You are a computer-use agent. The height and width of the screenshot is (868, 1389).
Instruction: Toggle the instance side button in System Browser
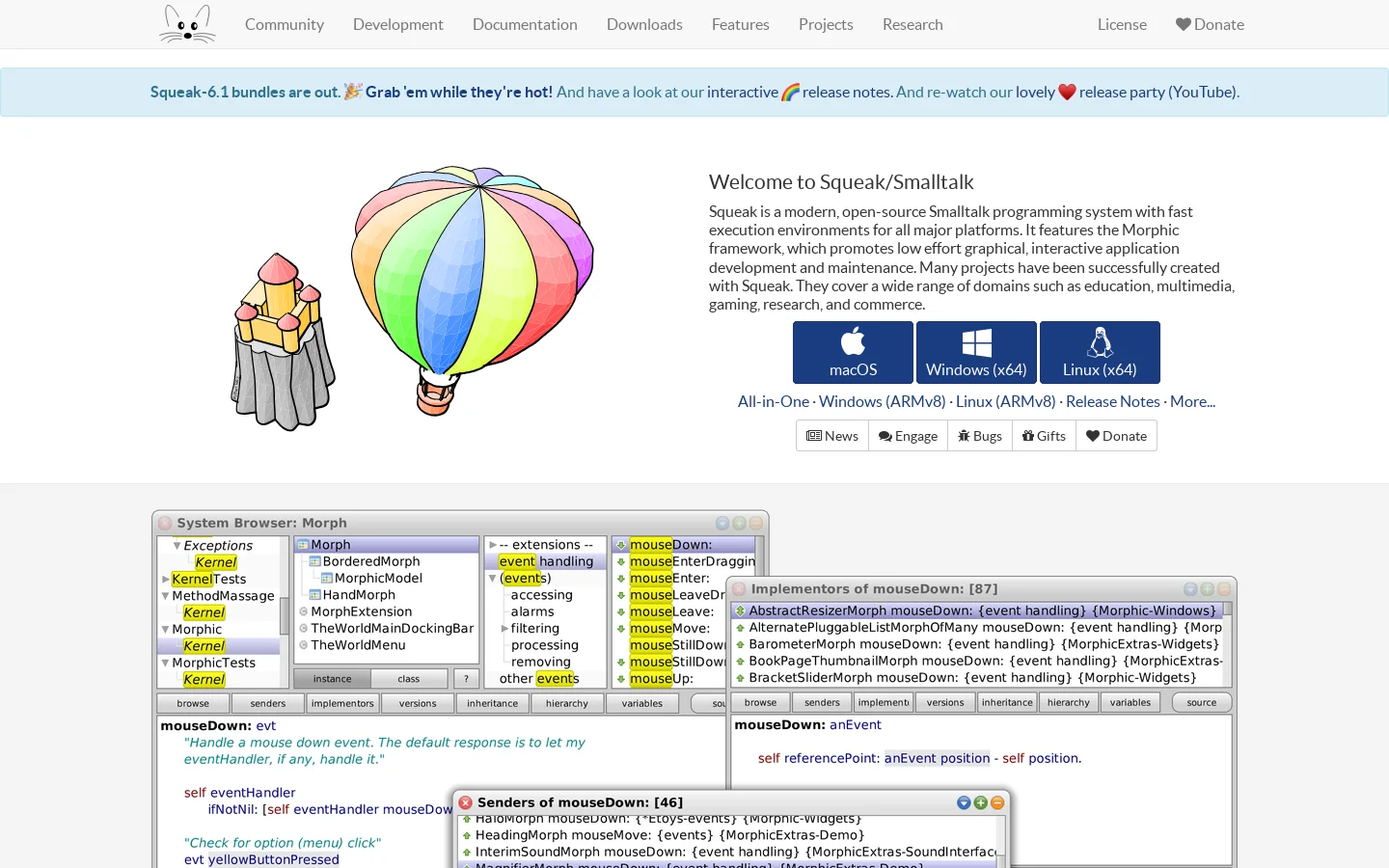pyautogui.click(x=332, y=679)
